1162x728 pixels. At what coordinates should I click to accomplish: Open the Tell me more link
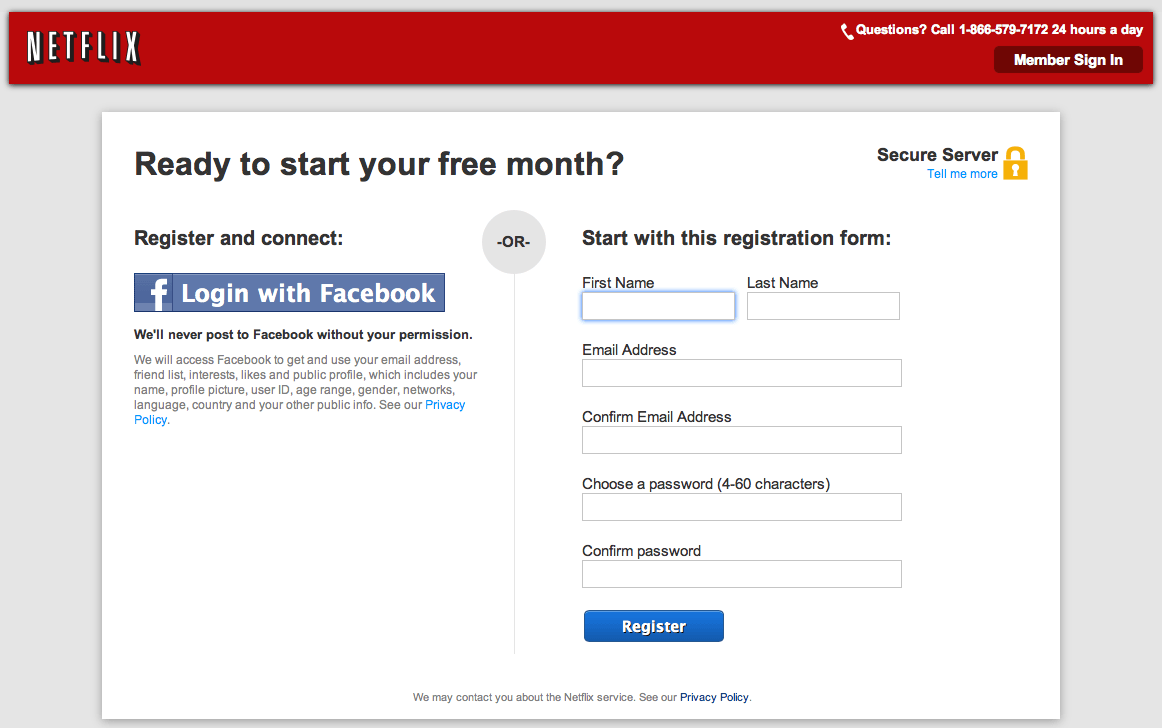[x=962, y=173]
